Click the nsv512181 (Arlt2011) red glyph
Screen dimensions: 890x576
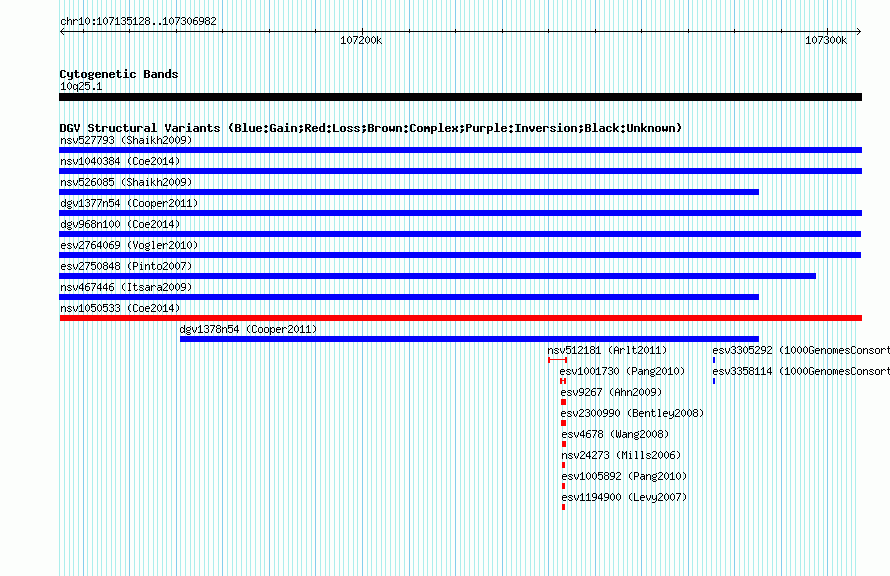[557, 360]
